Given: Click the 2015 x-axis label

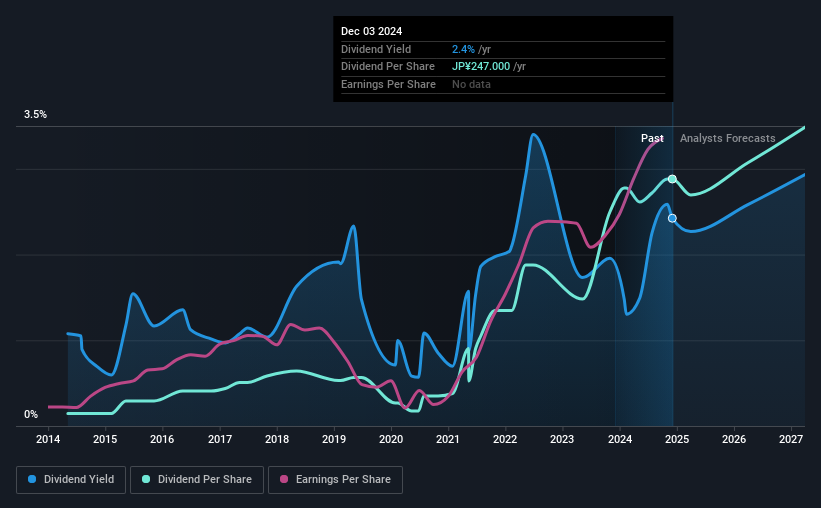Looking at the screenshot, I should click(x=105, y=439).
